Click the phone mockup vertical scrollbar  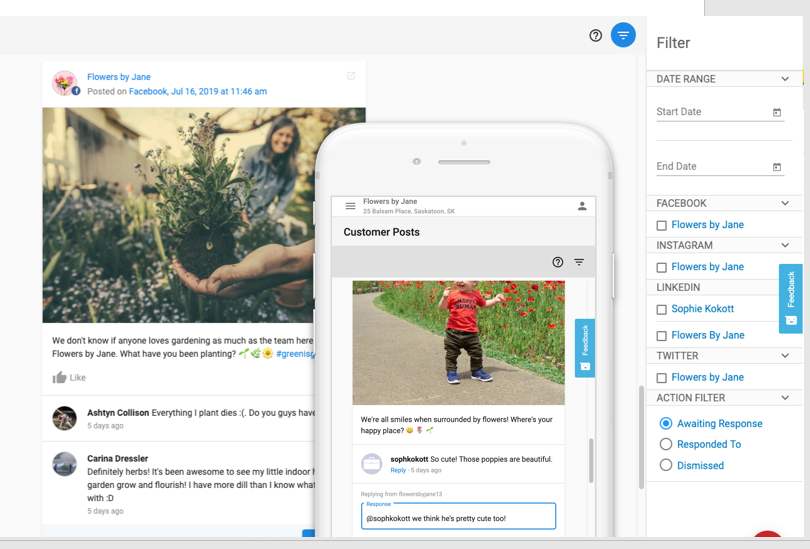[x=591, y=461]
